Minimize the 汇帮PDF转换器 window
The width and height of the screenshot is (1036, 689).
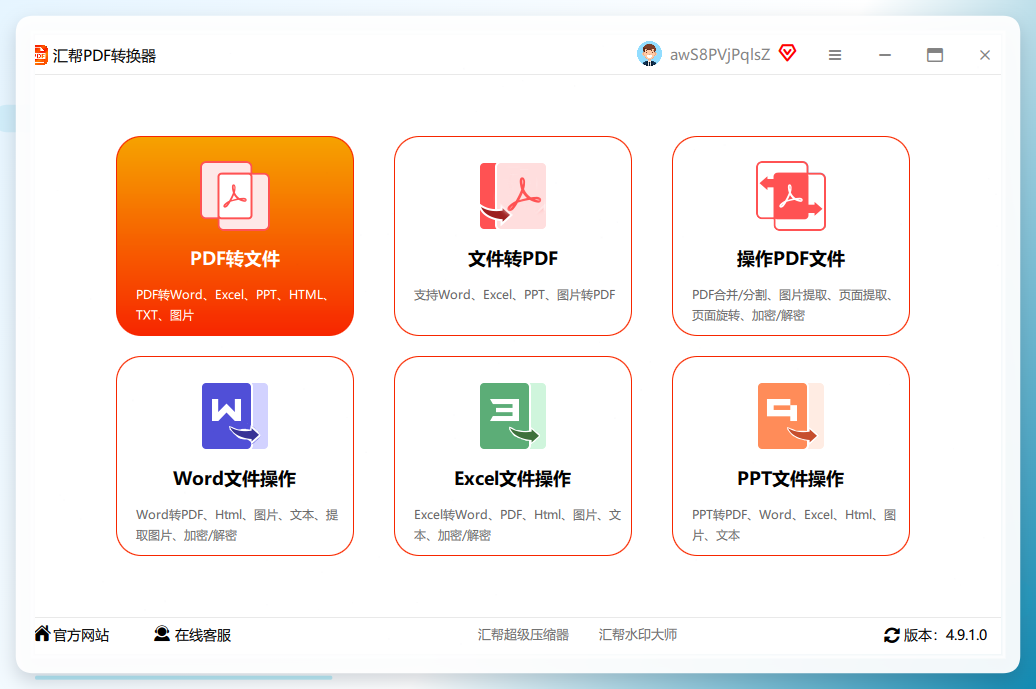(885, 55)
